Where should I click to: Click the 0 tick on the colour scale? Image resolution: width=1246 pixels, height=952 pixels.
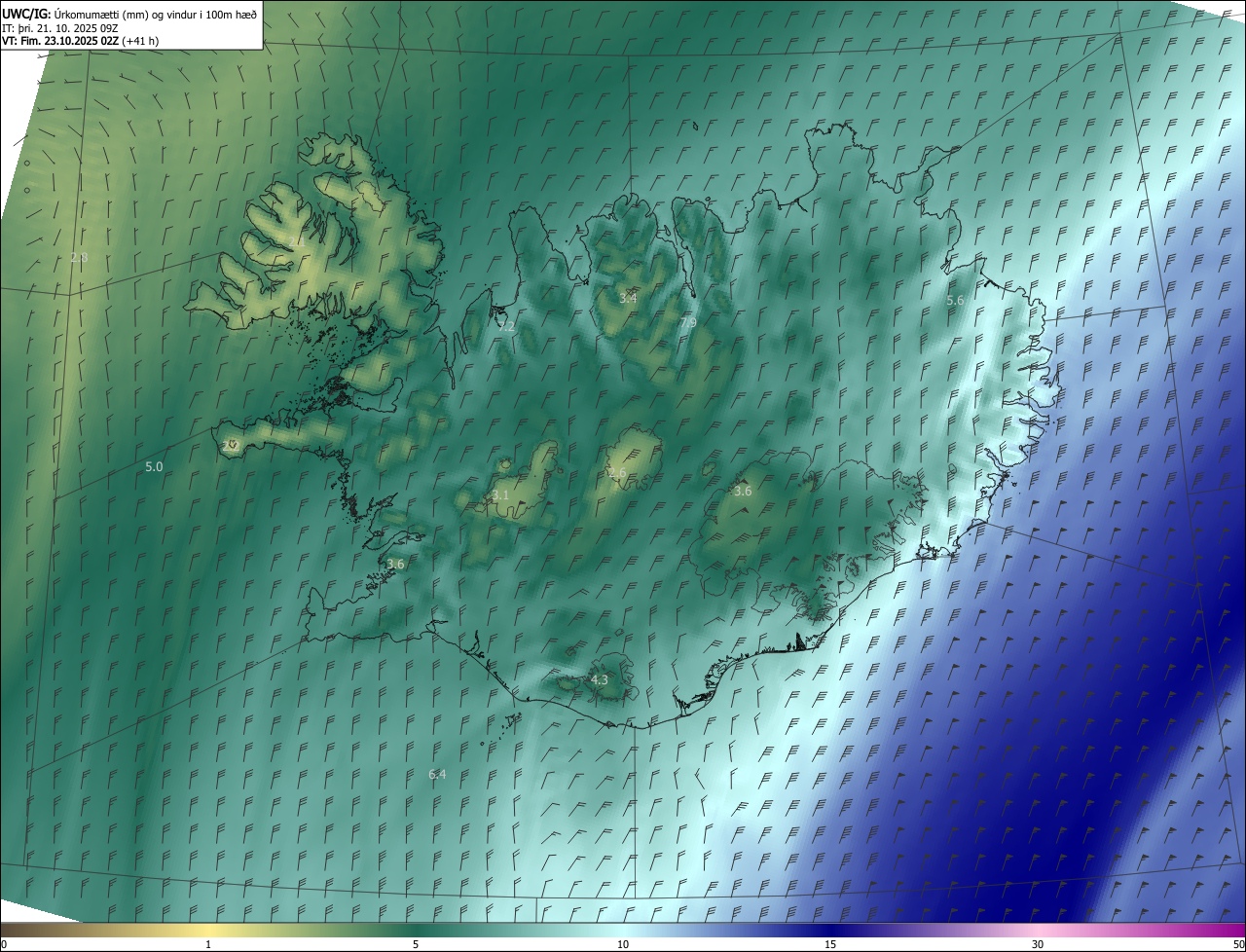pyautogui.click(x=4, y=944)
